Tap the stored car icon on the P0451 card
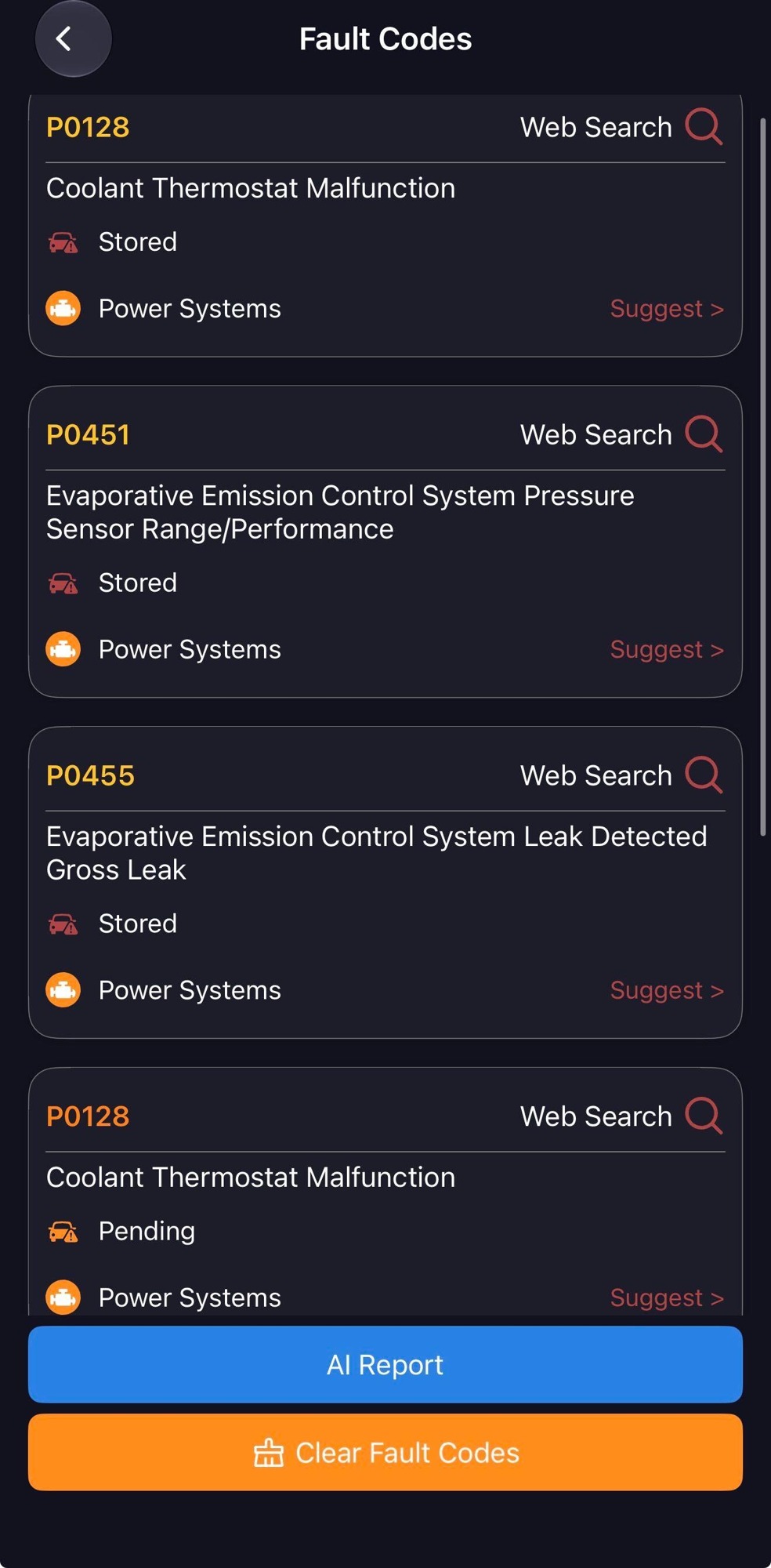771x1568 pixels. 63,583
